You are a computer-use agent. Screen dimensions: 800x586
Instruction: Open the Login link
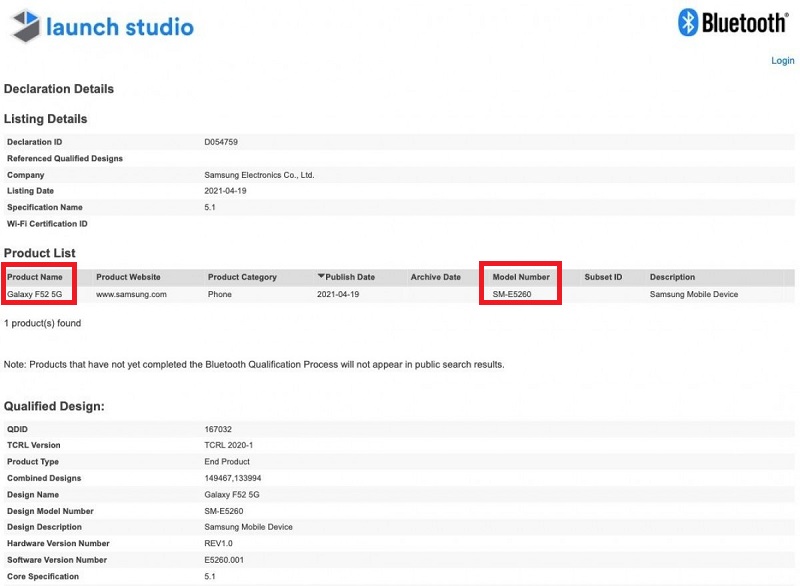782,61
